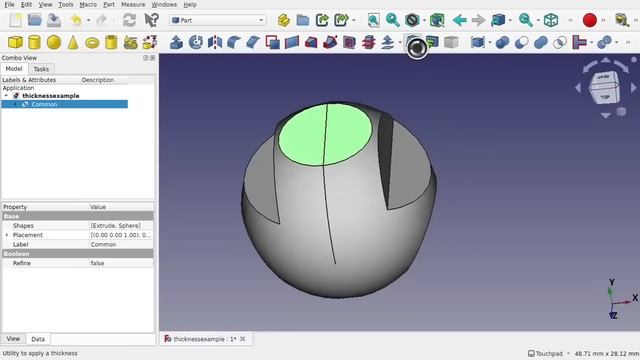This screenshot has height=360, width=640.
Task: Switch to the Data property tab
Action: tap(38, 339)
